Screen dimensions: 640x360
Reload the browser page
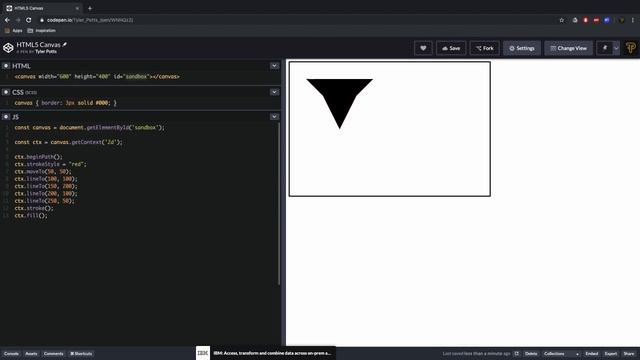click(x=29, y=20)
